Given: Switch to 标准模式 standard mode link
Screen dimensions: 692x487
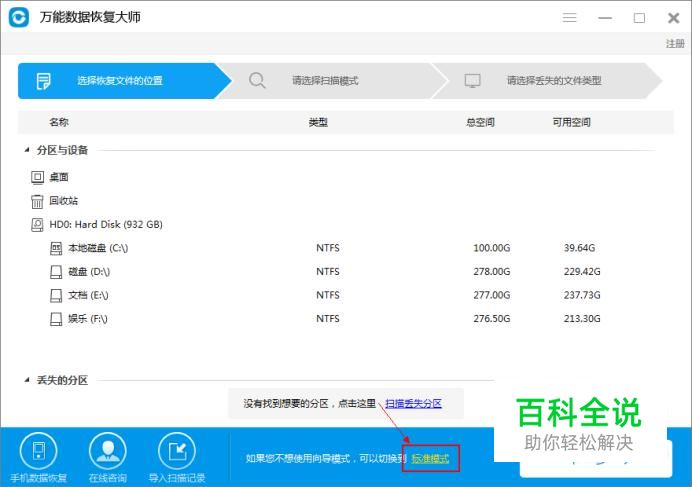Looking at the screenshot, I should click(430, 459).
